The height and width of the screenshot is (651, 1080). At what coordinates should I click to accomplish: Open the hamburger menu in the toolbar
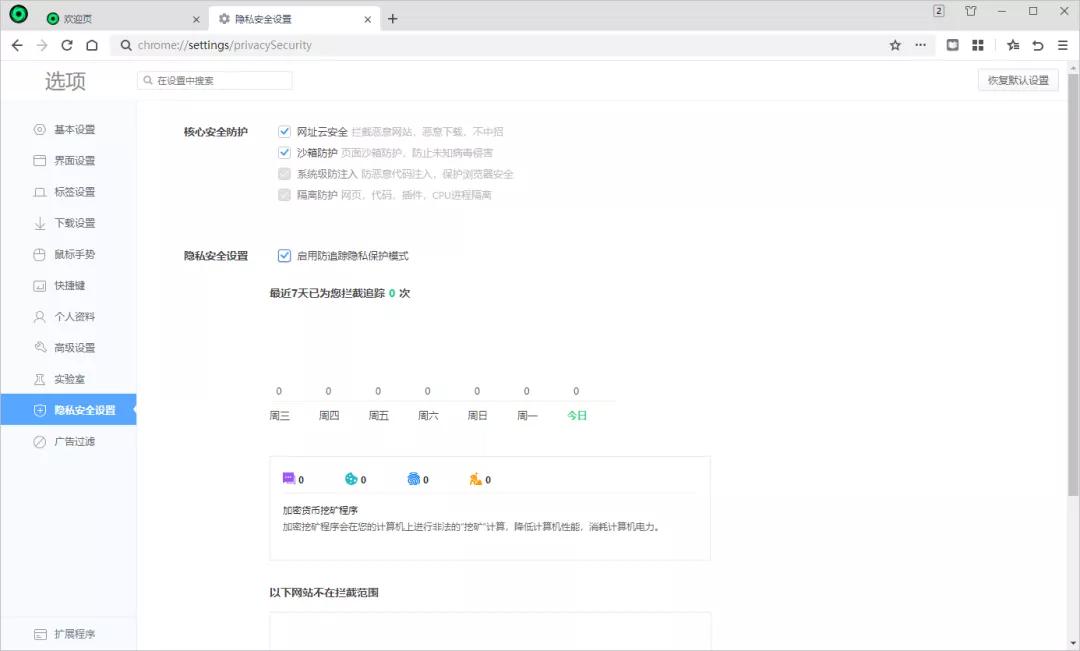point(1062,45)
